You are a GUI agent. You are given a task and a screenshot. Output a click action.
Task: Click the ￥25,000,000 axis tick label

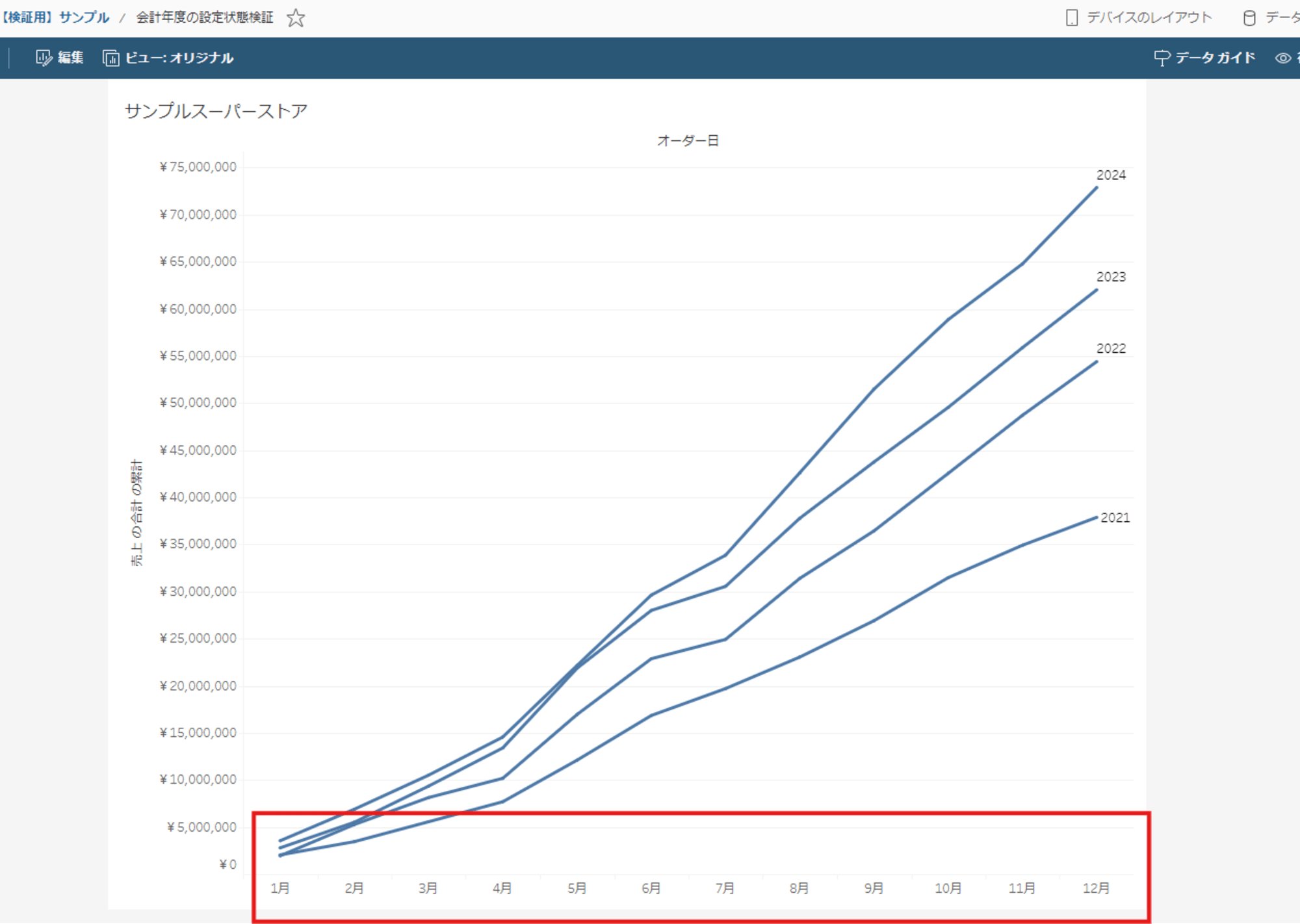198,639
